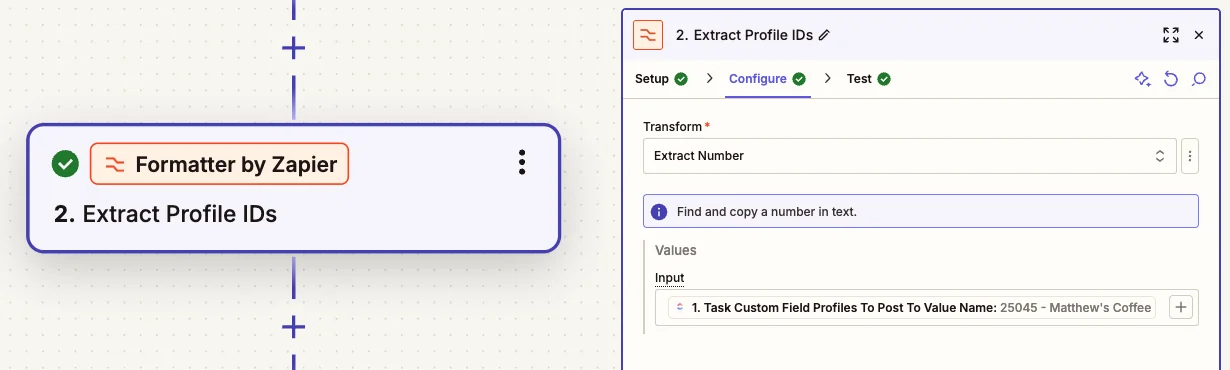Click the refresh fields icon
Viewport: 1230px width, 370px height.
(x=1171, y=79)
